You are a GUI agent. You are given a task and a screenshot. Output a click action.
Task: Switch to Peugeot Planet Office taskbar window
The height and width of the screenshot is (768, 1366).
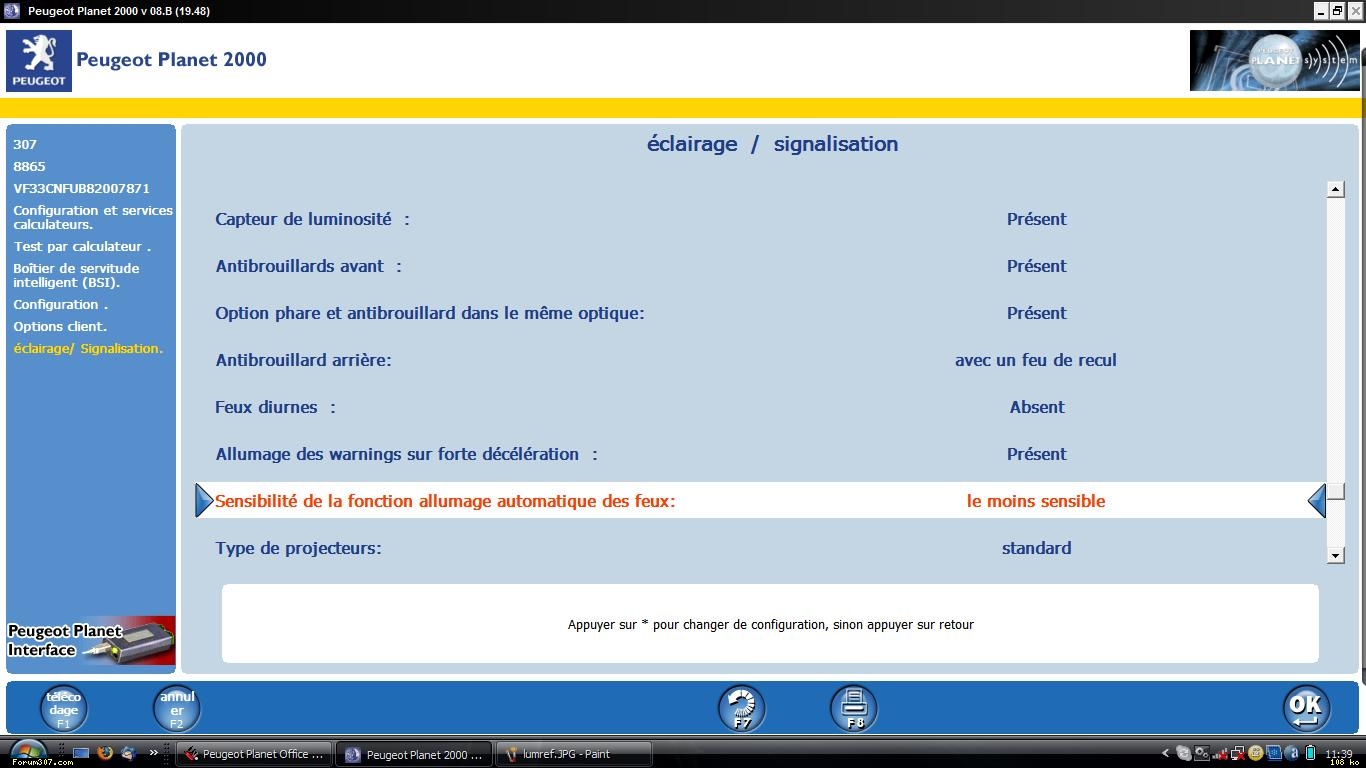(254, 754)
